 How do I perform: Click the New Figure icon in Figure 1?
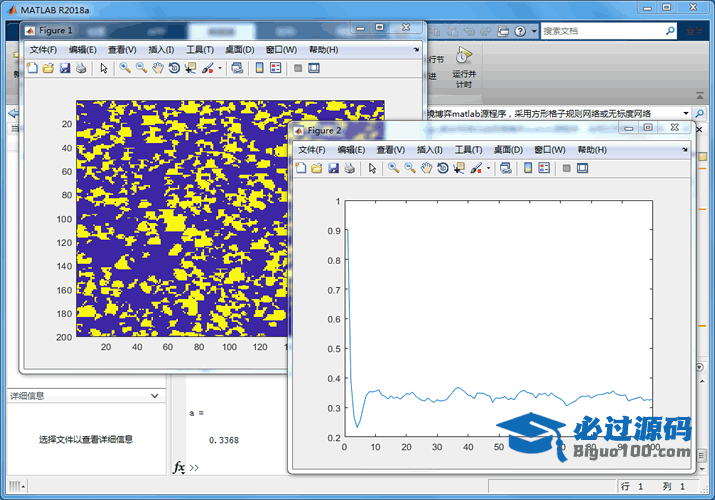(x=32, y=69)
